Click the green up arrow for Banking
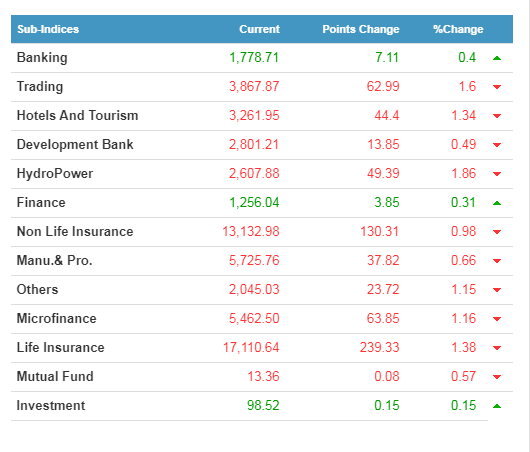 497,58
